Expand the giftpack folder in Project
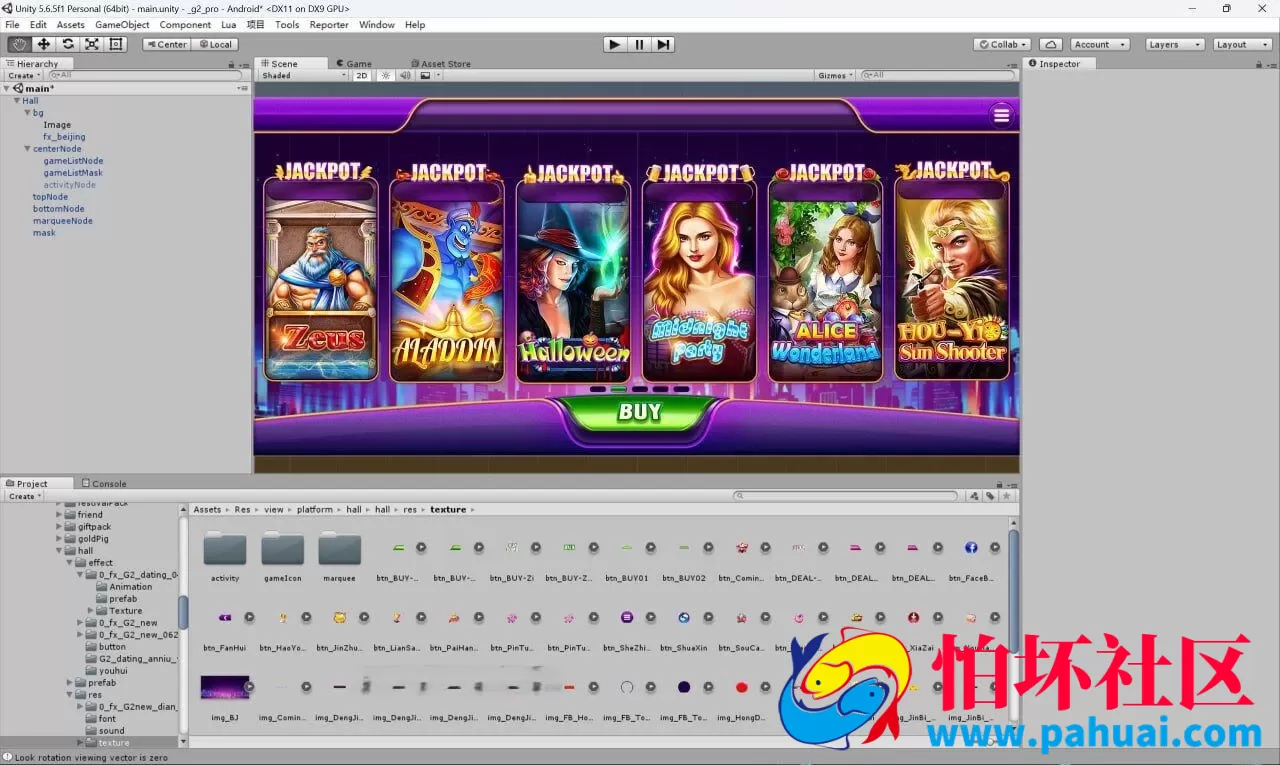1280x765 pixels. tap(60, 527)
